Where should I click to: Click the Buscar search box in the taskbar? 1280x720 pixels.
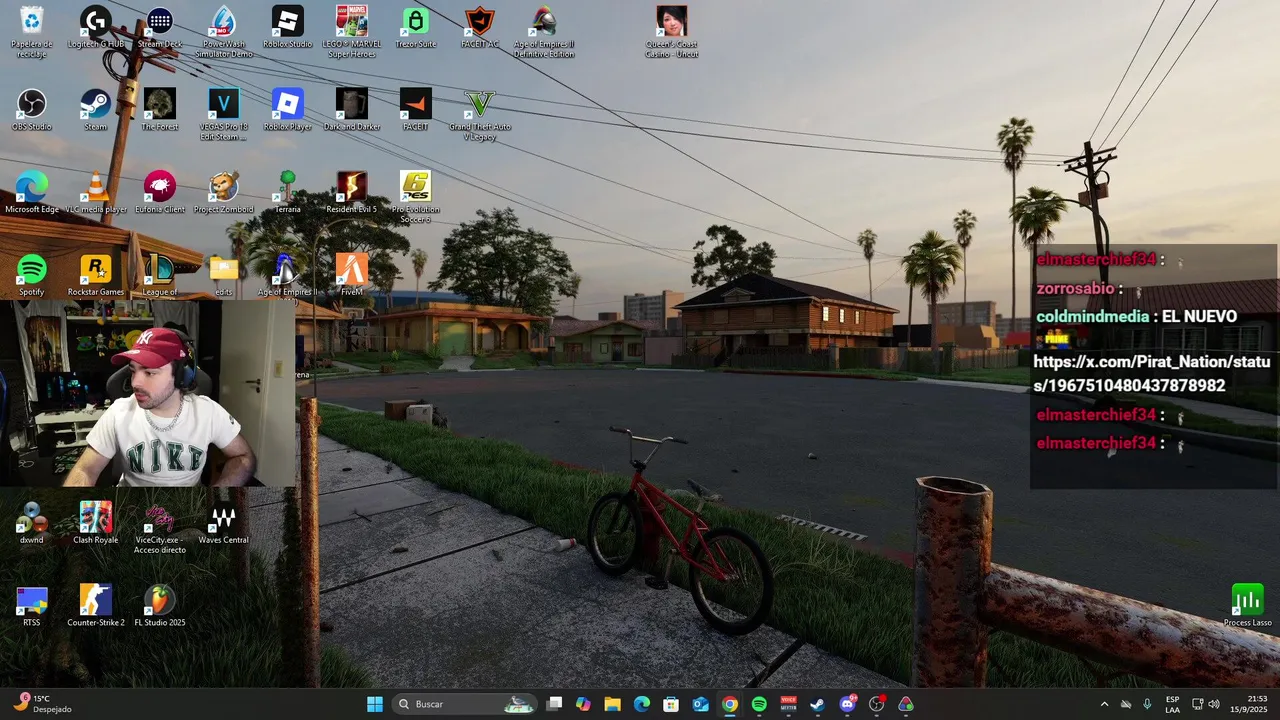tap(464, 704)
